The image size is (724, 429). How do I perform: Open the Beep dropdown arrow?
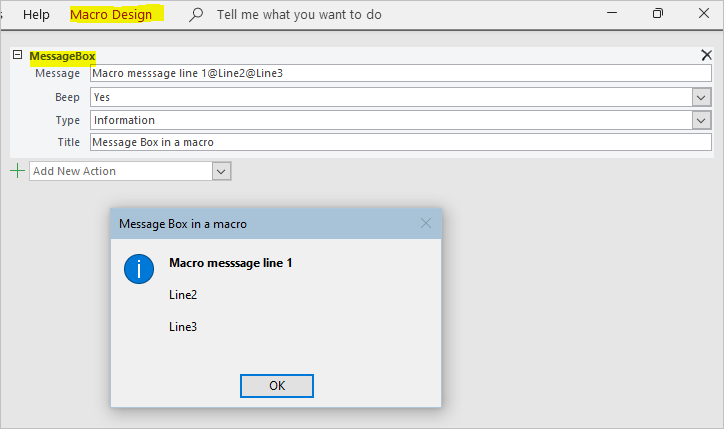[701, 97]
